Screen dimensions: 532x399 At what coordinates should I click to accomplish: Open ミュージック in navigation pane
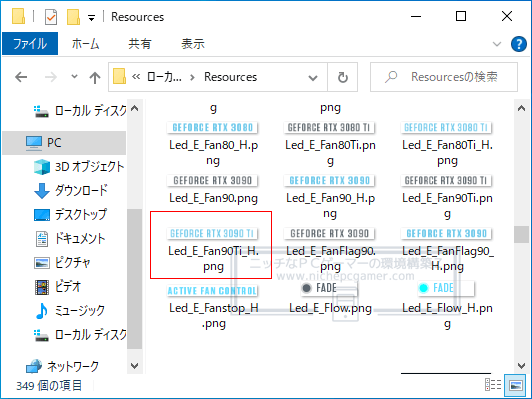[70, 310]
